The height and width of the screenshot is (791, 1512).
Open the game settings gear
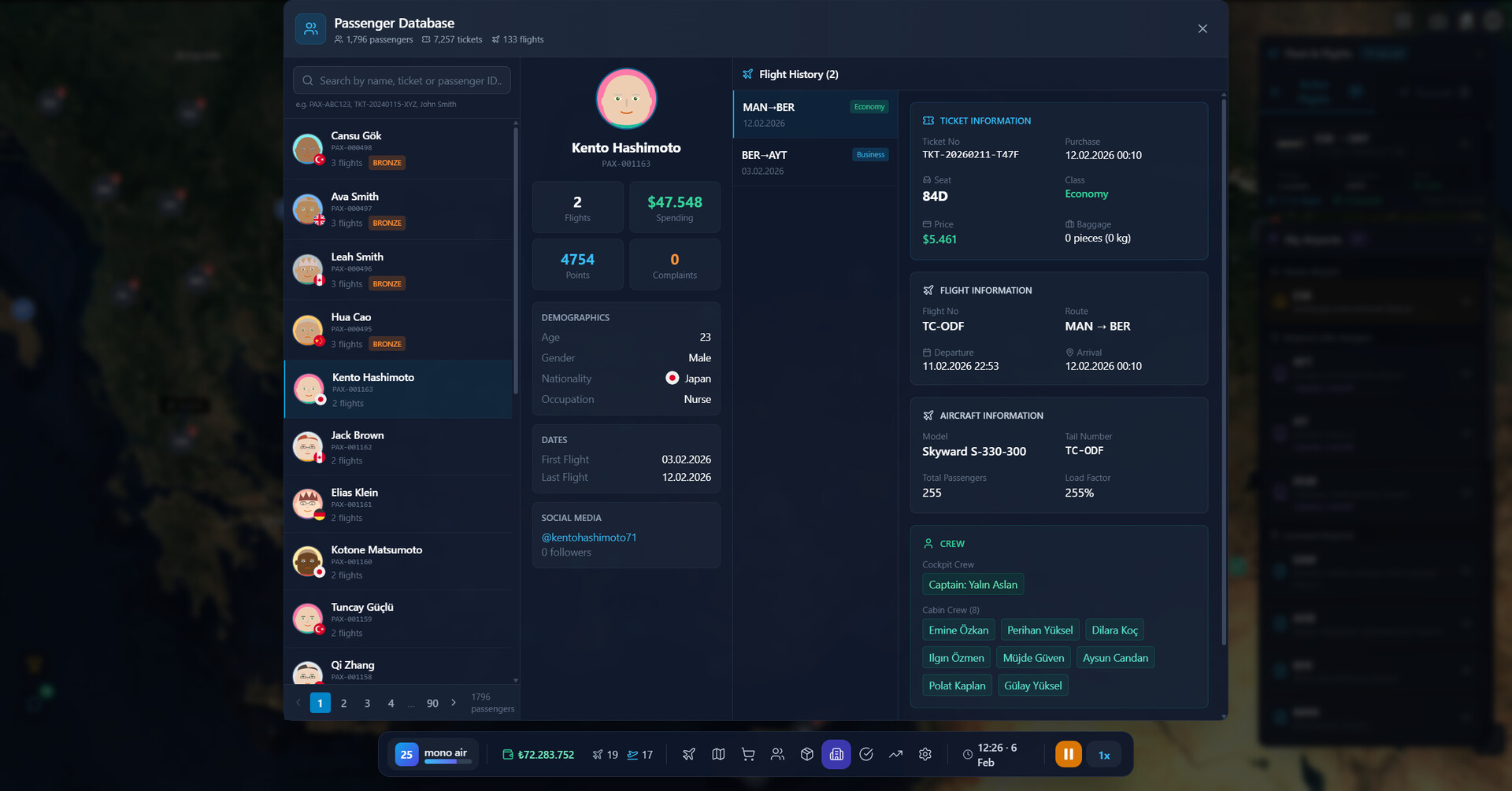click(x=925, y=754)
